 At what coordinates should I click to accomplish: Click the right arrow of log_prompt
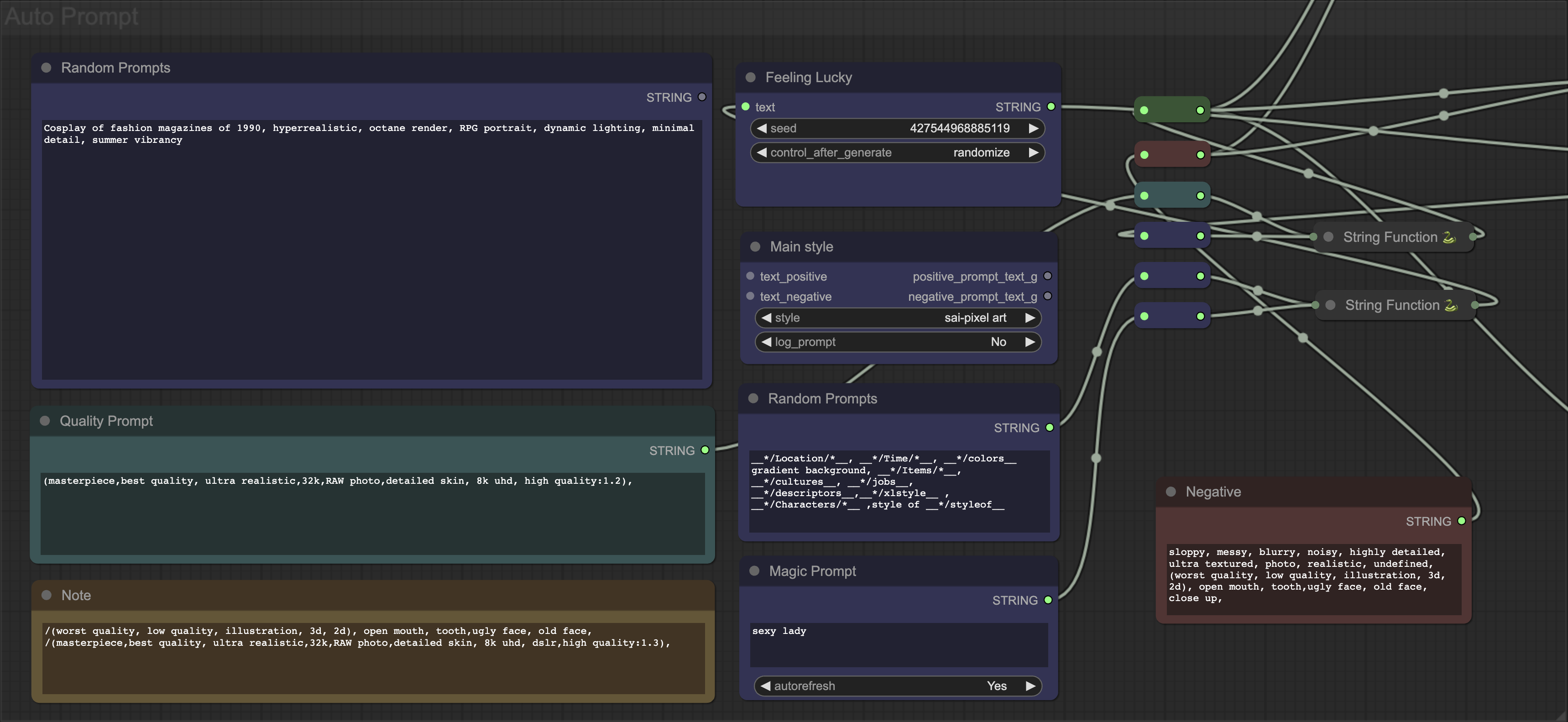coord(1030,341)
